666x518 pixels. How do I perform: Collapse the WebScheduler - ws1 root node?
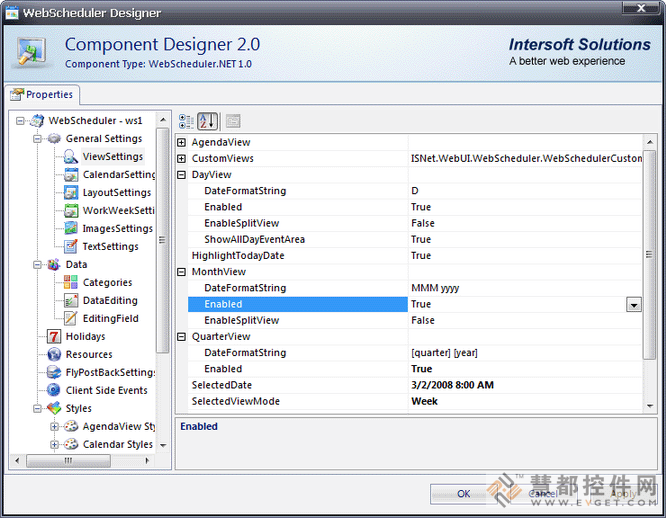[x=20, y=121]
